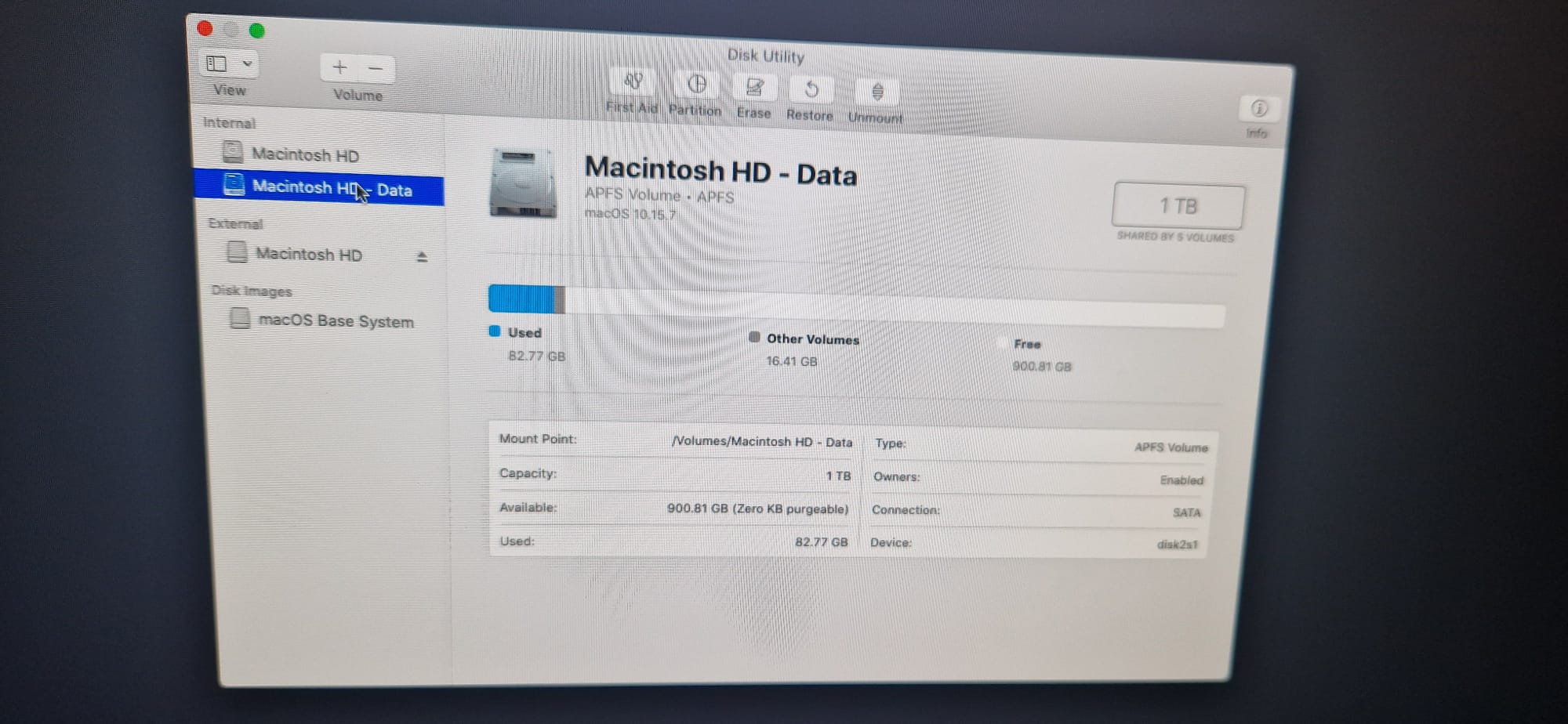Click the Shared by 5 Volumes text
The height and width of the screenshot is (724, 1568).
1175,237
